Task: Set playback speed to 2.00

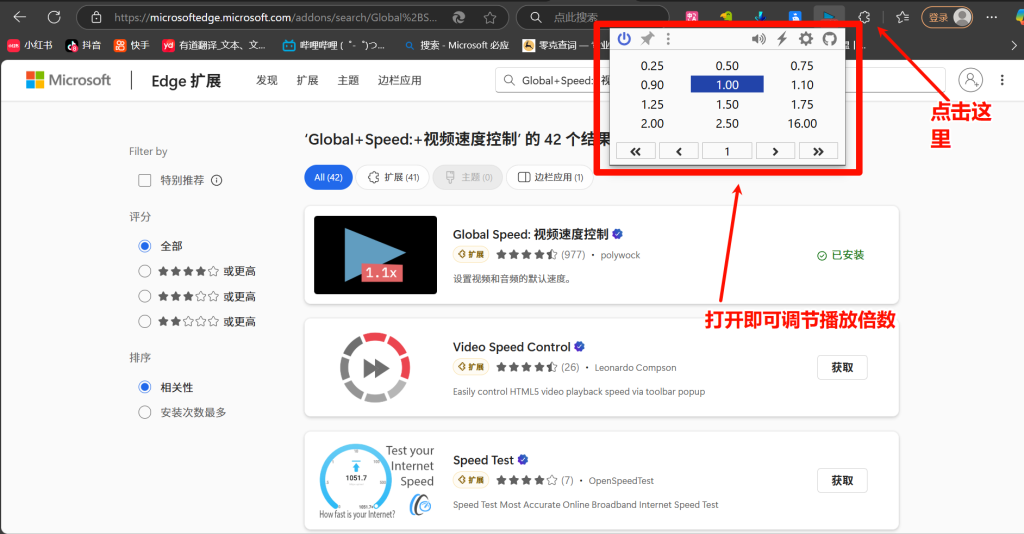Action: pyautogui.click(x=652, y=123)
